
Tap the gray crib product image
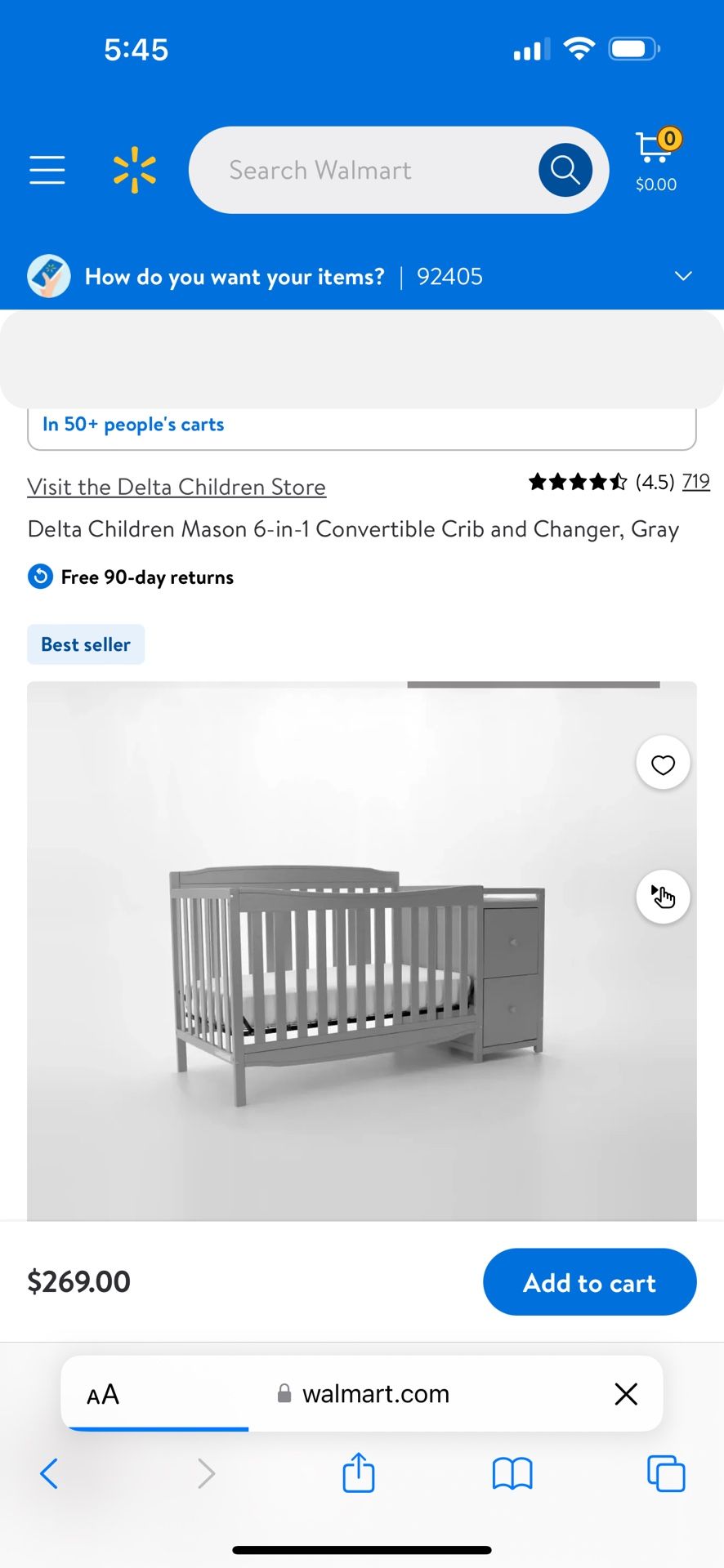[x=356, y=980]
